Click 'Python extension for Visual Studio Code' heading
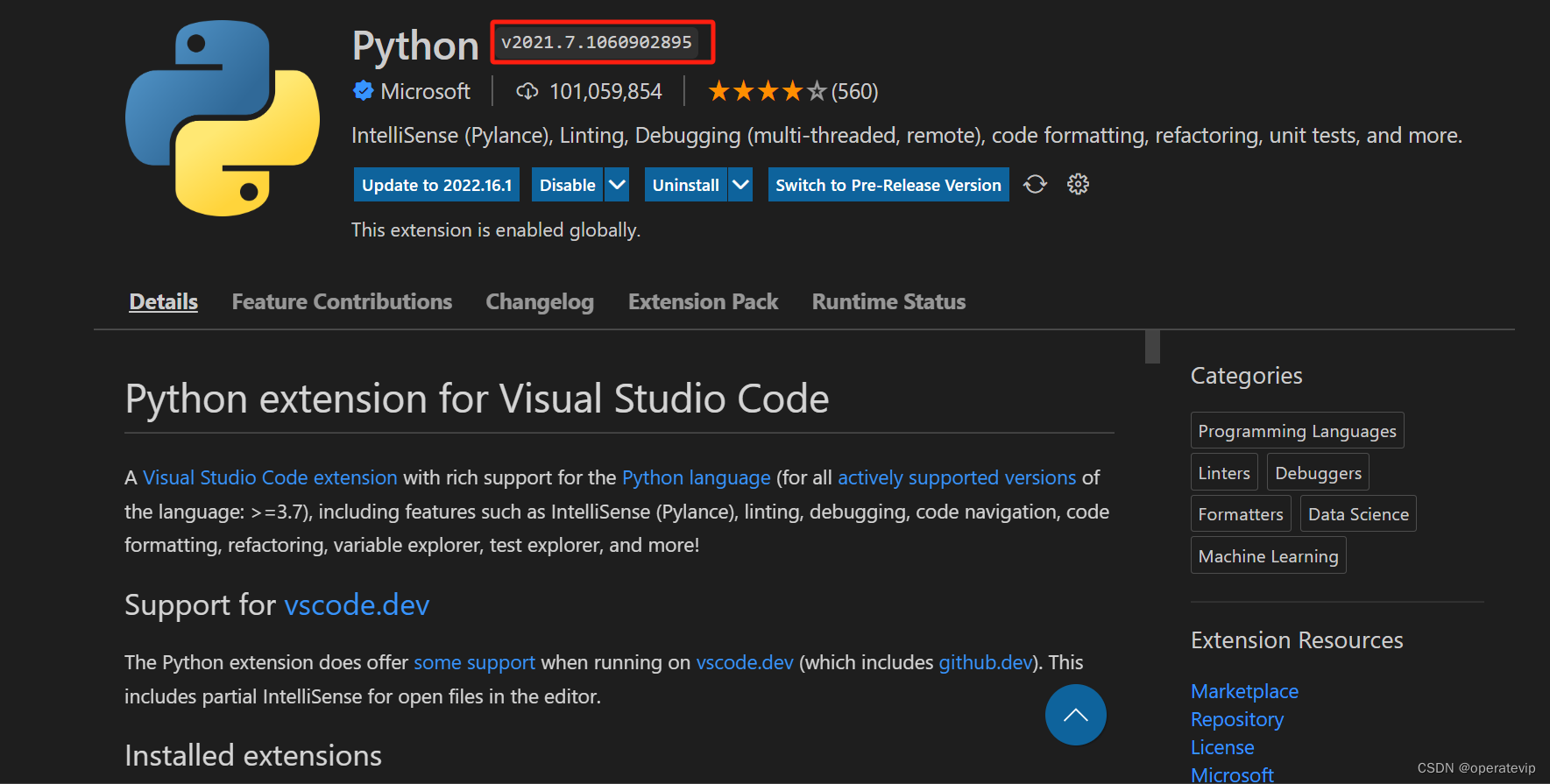Screen dimensions: 1550x784 pyautogui.click(x=477, y=399)
